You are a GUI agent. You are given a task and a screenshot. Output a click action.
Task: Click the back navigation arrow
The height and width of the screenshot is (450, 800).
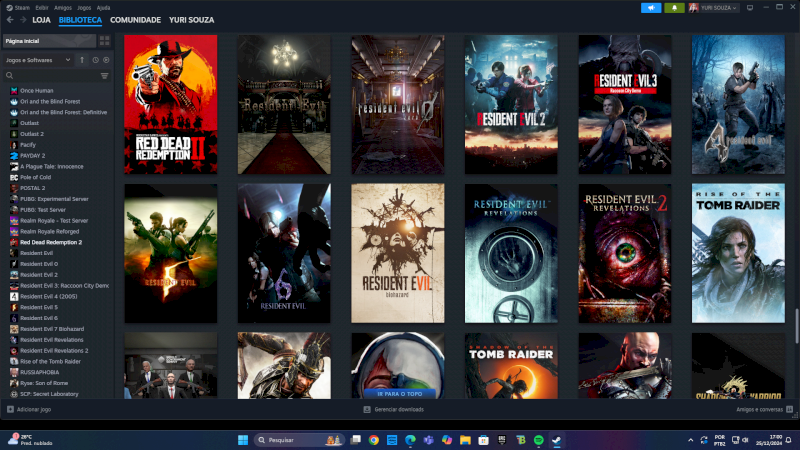click(x=9, y=20)
